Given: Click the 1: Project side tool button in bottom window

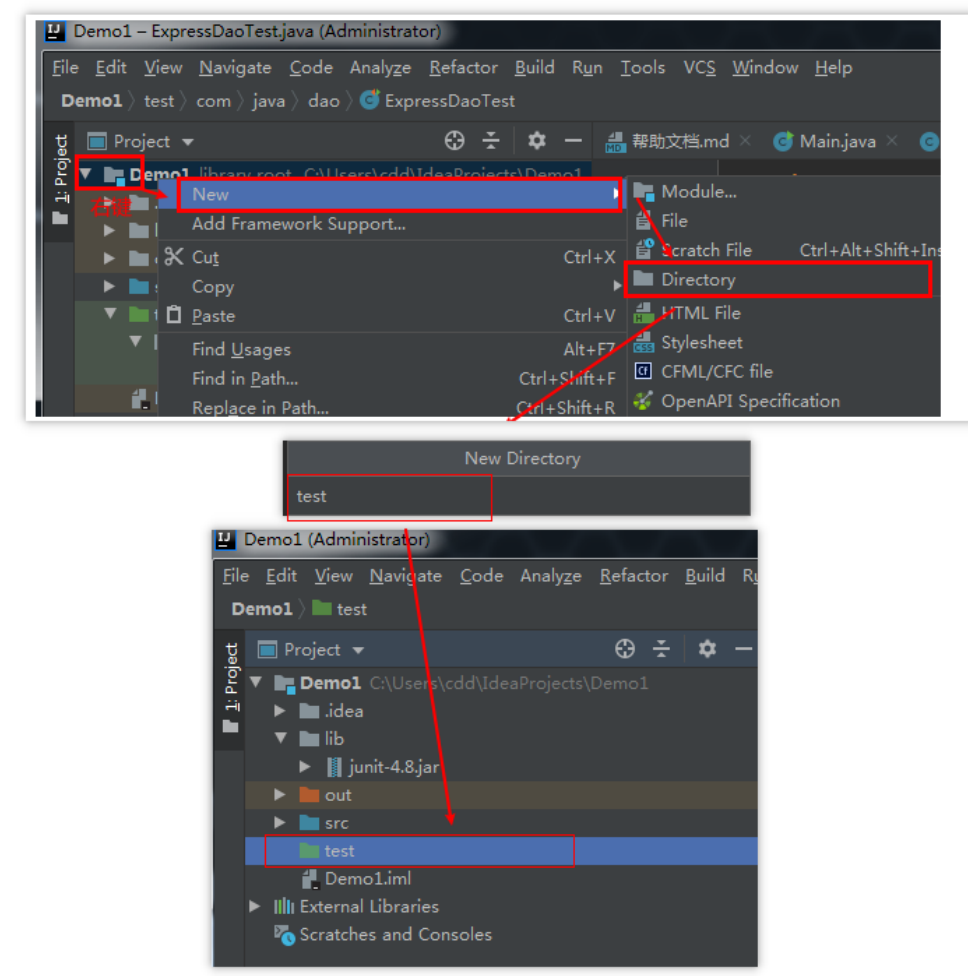Looking at the screenshot, I should coord(231,687).
